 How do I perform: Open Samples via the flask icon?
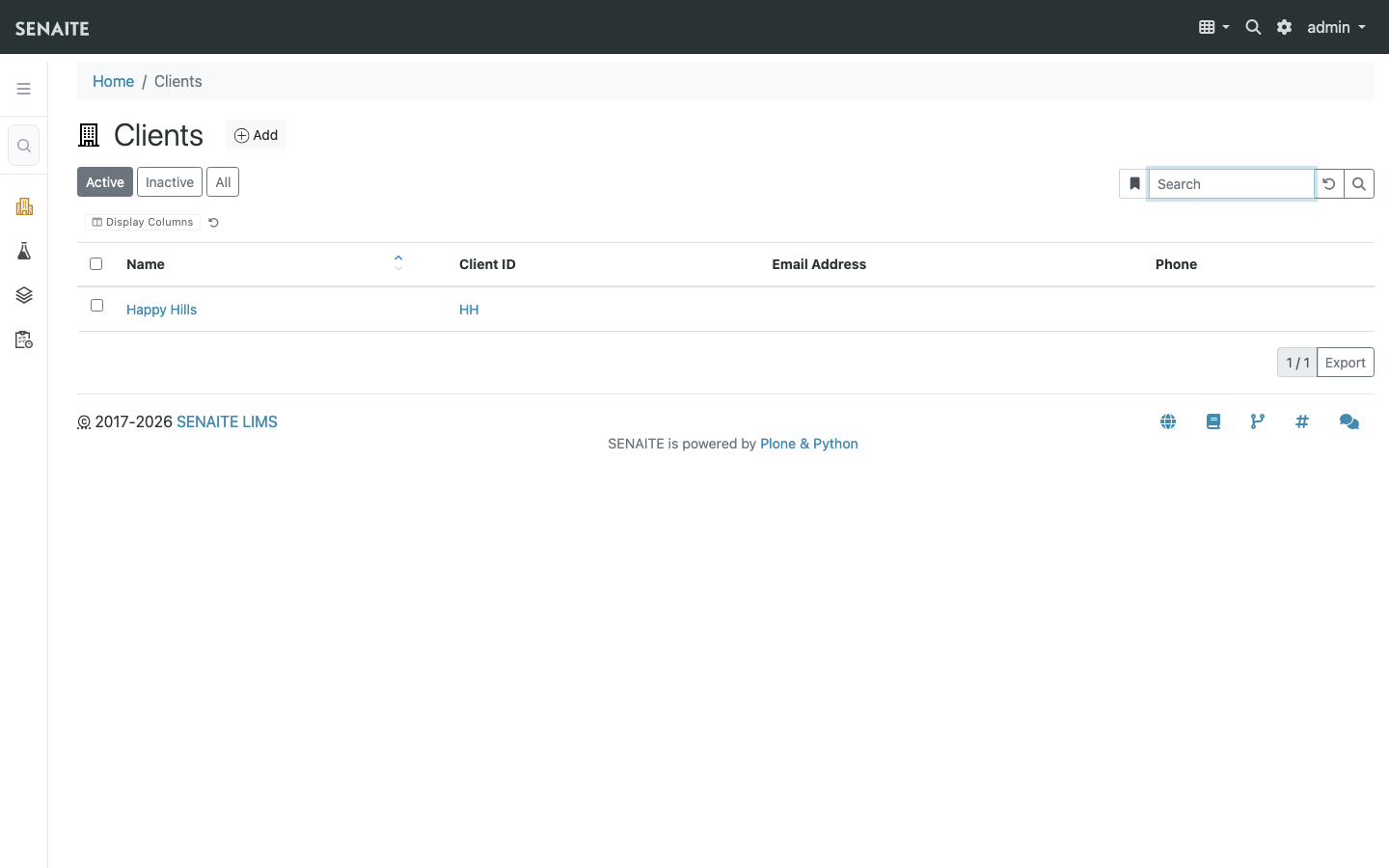[24, 251]
